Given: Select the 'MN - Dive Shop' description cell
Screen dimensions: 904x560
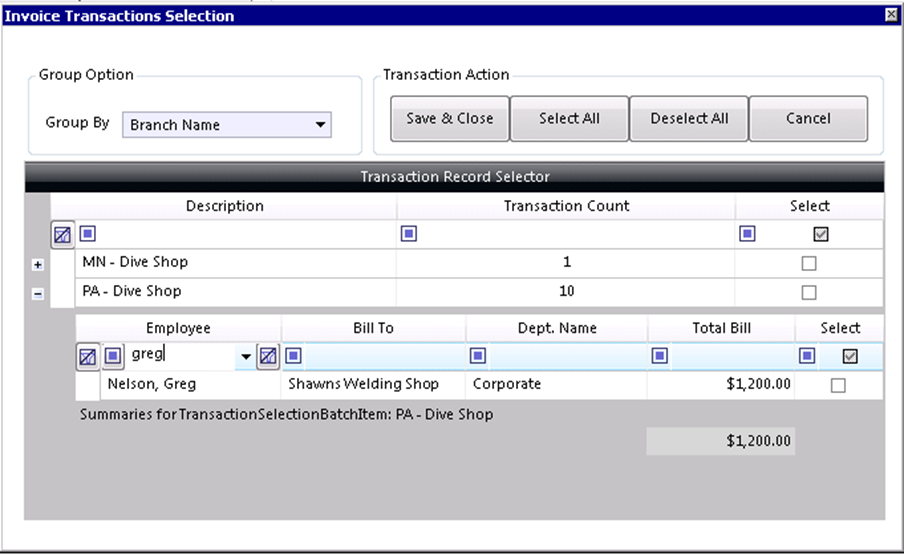Looking at the screenshot, I should [236, 263].
